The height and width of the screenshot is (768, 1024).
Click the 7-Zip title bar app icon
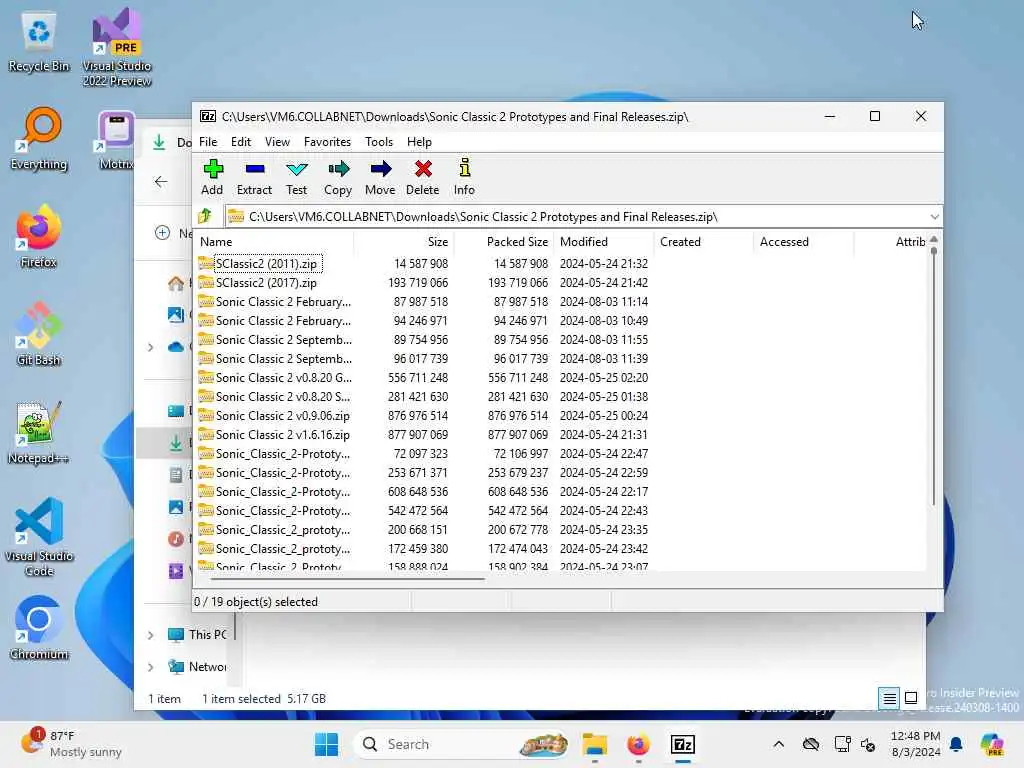(208, 116)
